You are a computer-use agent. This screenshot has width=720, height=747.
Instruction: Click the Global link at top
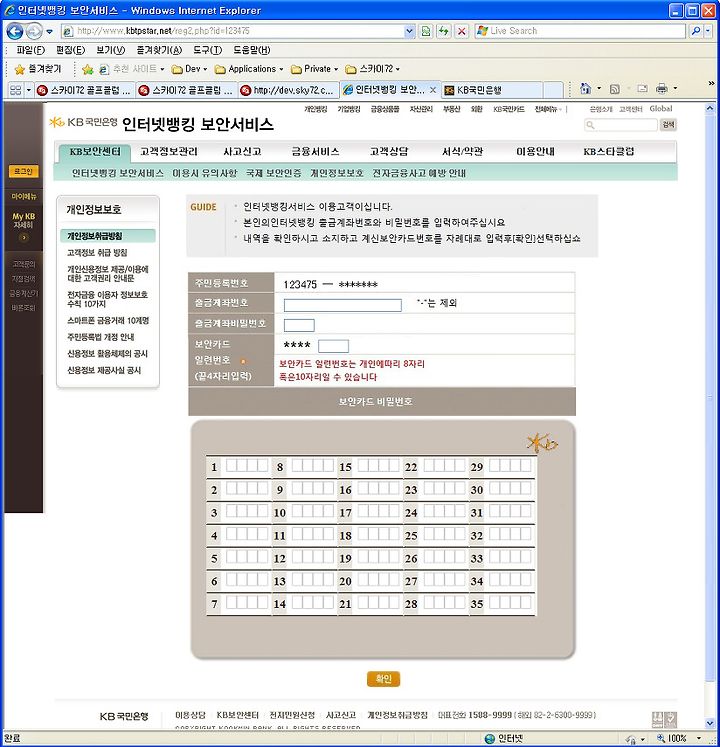661,109
